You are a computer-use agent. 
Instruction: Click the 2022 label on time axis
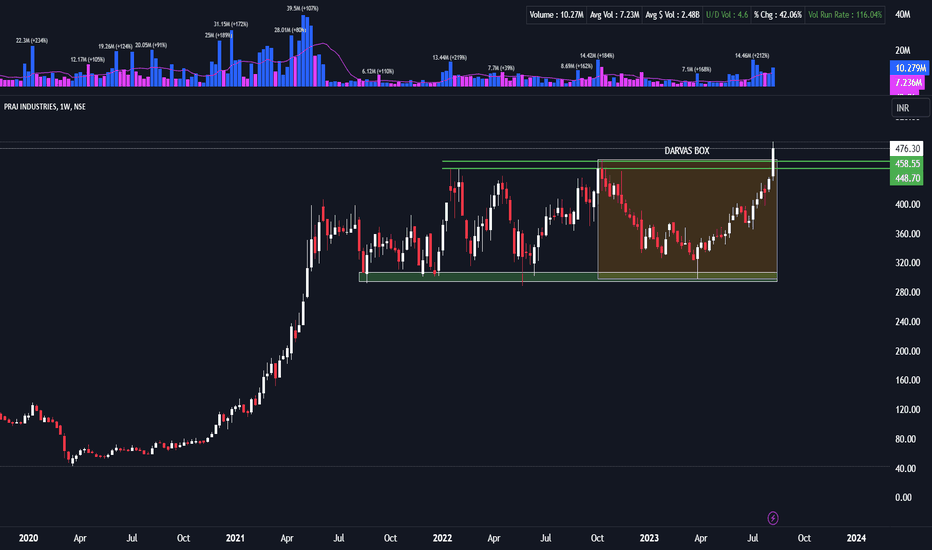[x=442, y=538]
